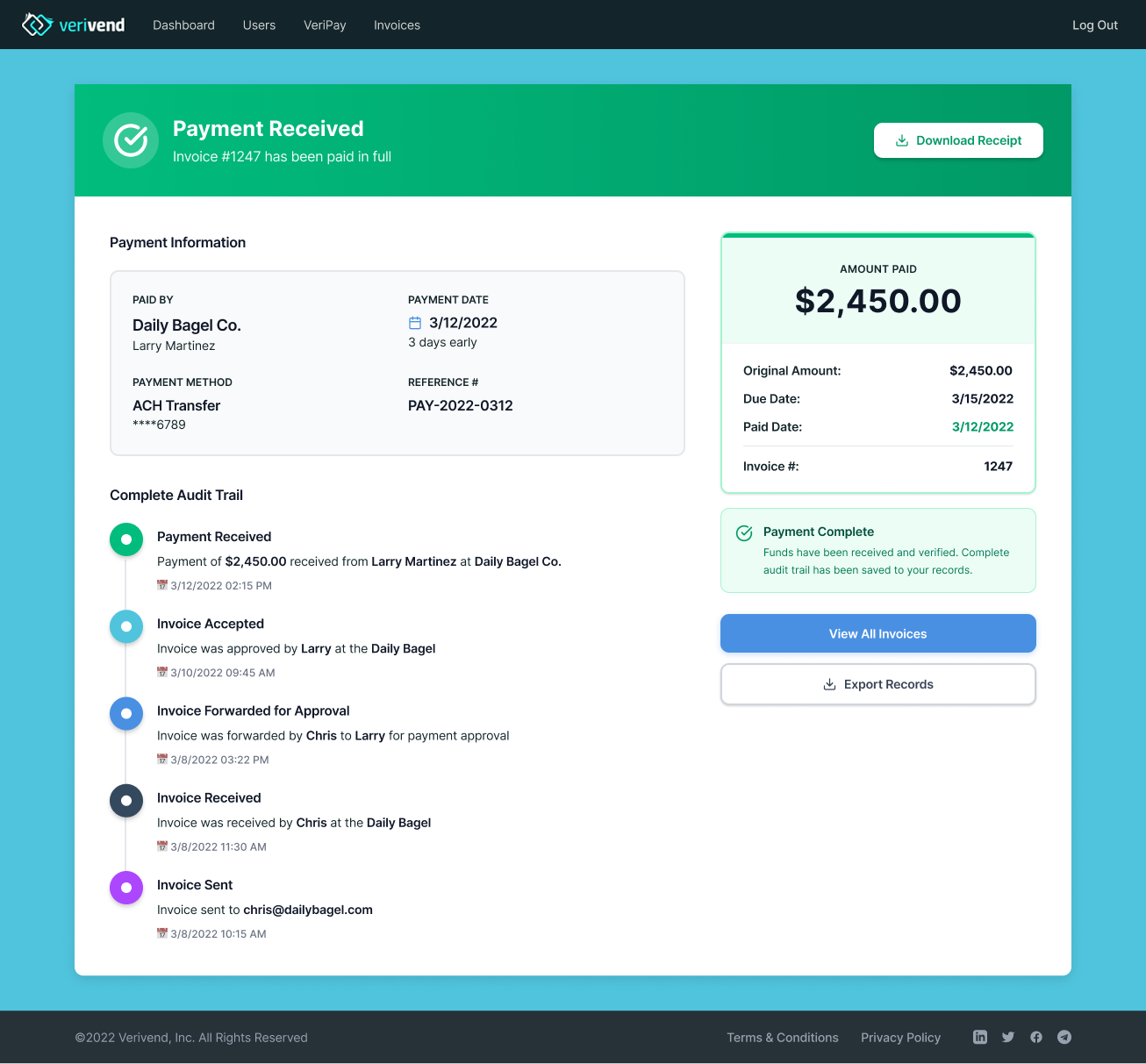Click the View All Invoices button
Screen dimensions: 1146x1064
[x=878, y=633]
